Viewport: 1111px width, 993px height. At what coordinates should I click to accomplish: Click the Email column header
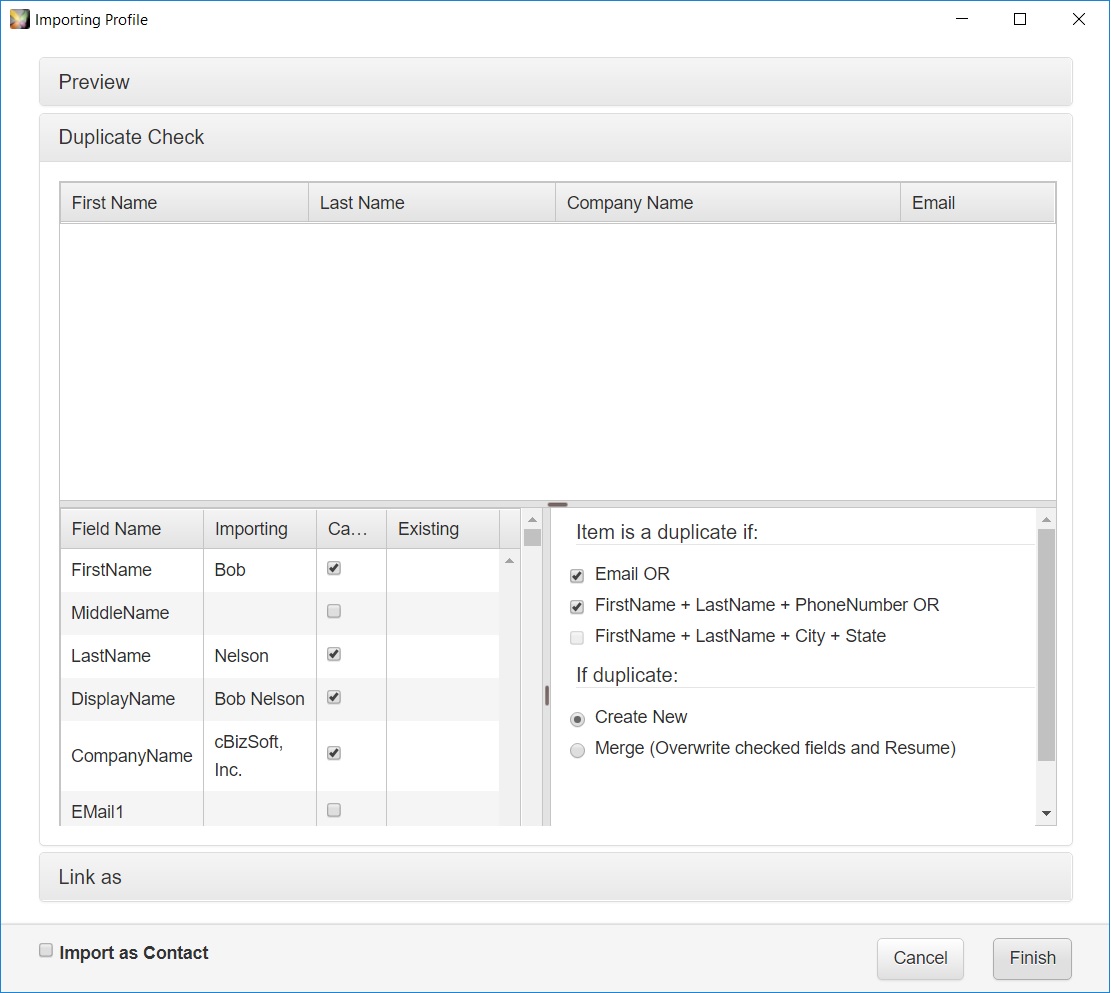click(978, 203)
